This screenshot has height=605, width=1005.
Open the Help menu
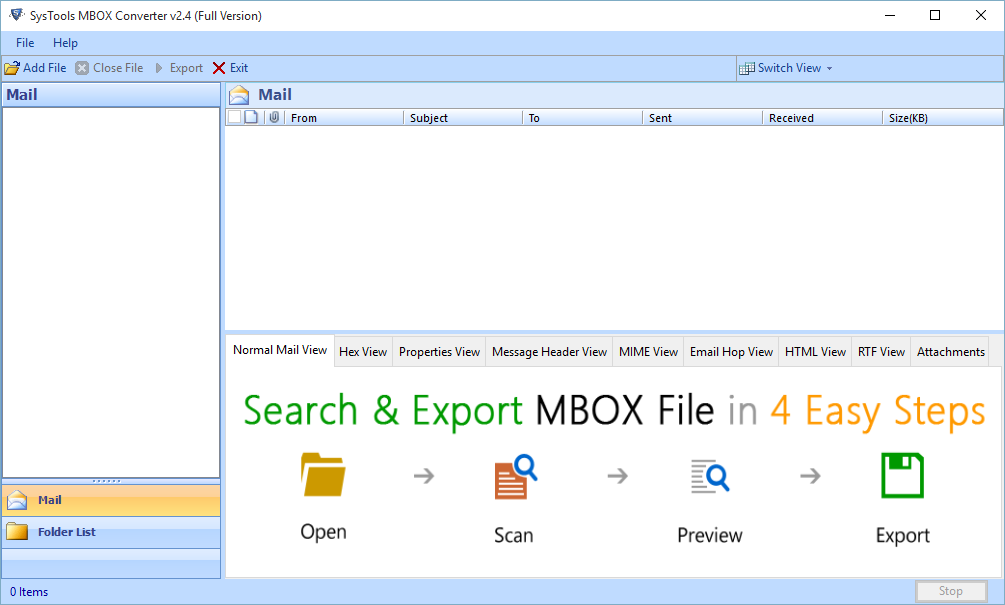click(65, 43)
